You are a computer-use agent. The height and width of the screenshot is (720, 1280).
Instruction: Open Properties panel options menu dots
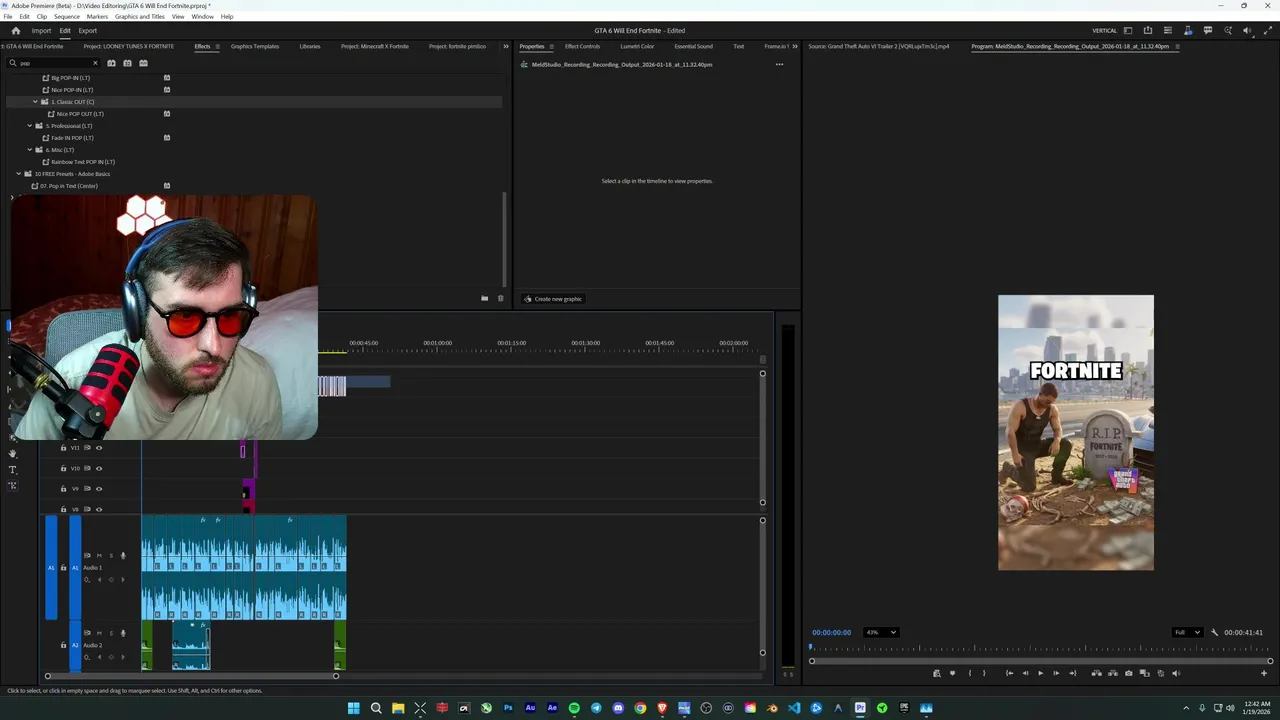click(x=779, y=64)
